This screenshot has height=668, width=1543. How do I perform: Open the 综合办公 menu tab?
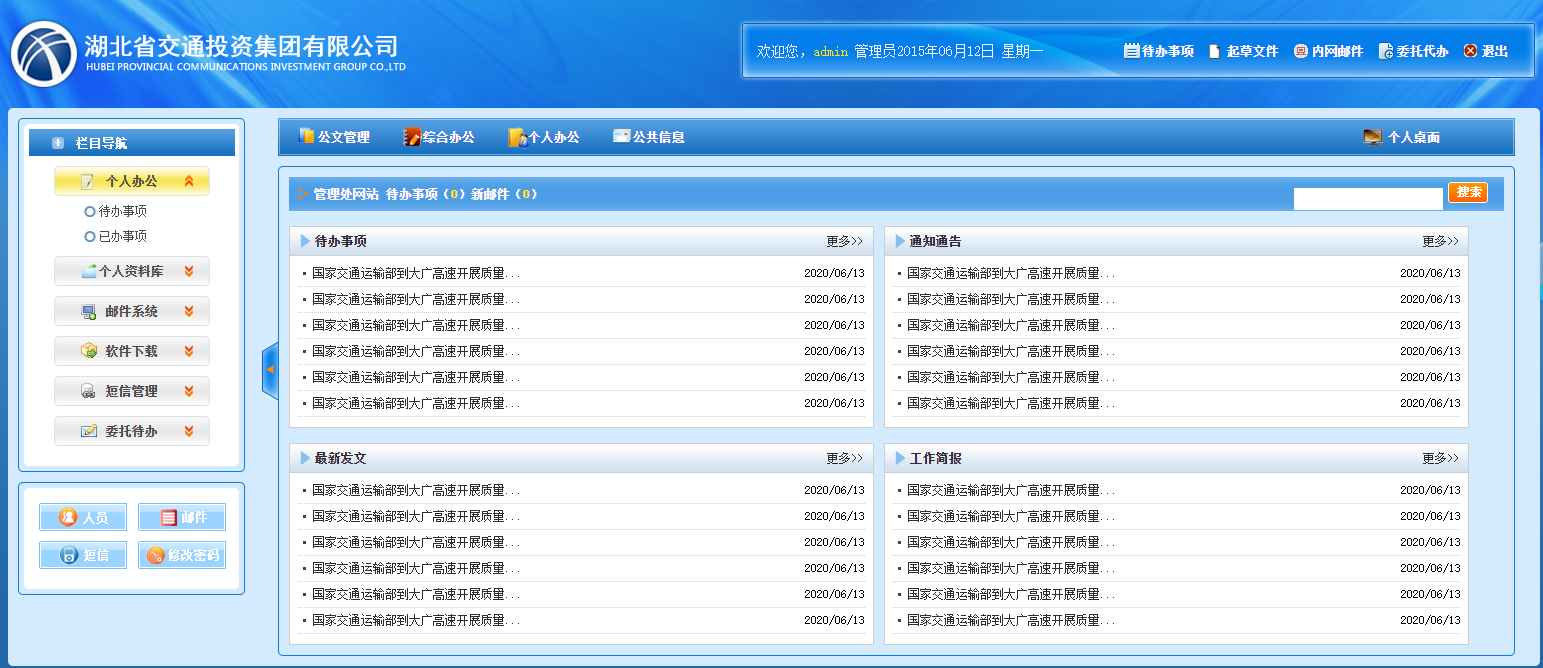click(x=438, y=137)
